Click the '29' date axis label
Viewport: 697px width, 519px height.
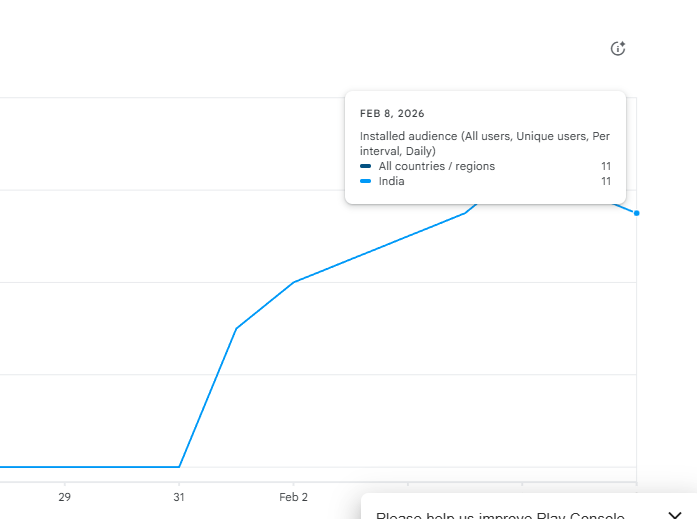[x=64, y=497]
